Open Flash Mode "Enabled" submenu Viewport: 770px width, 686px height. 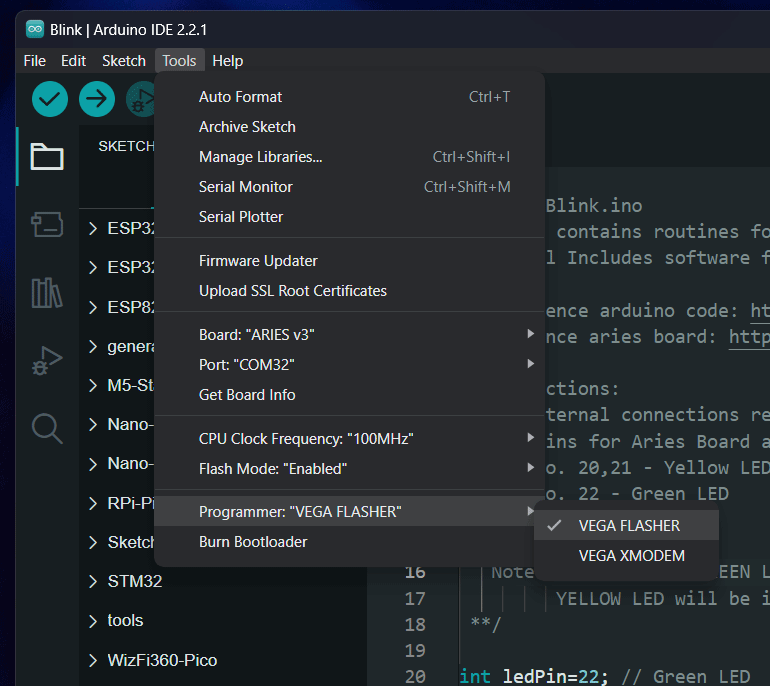click(350, 468)
